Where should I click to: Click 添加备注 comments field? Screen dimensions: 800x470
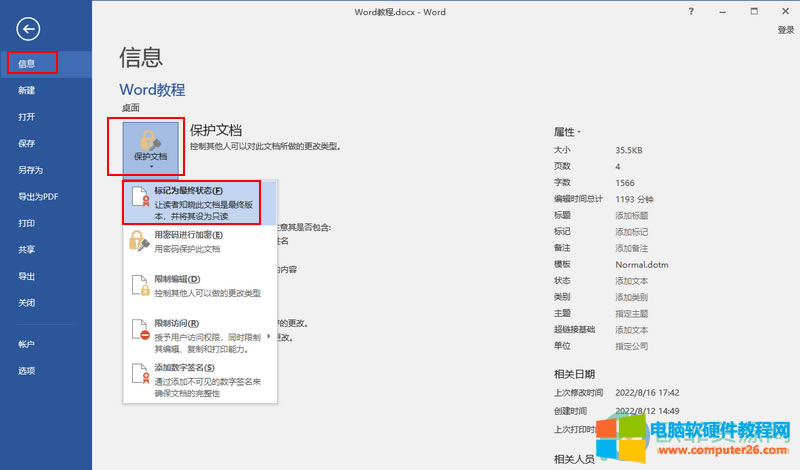(x=631, y=246)
